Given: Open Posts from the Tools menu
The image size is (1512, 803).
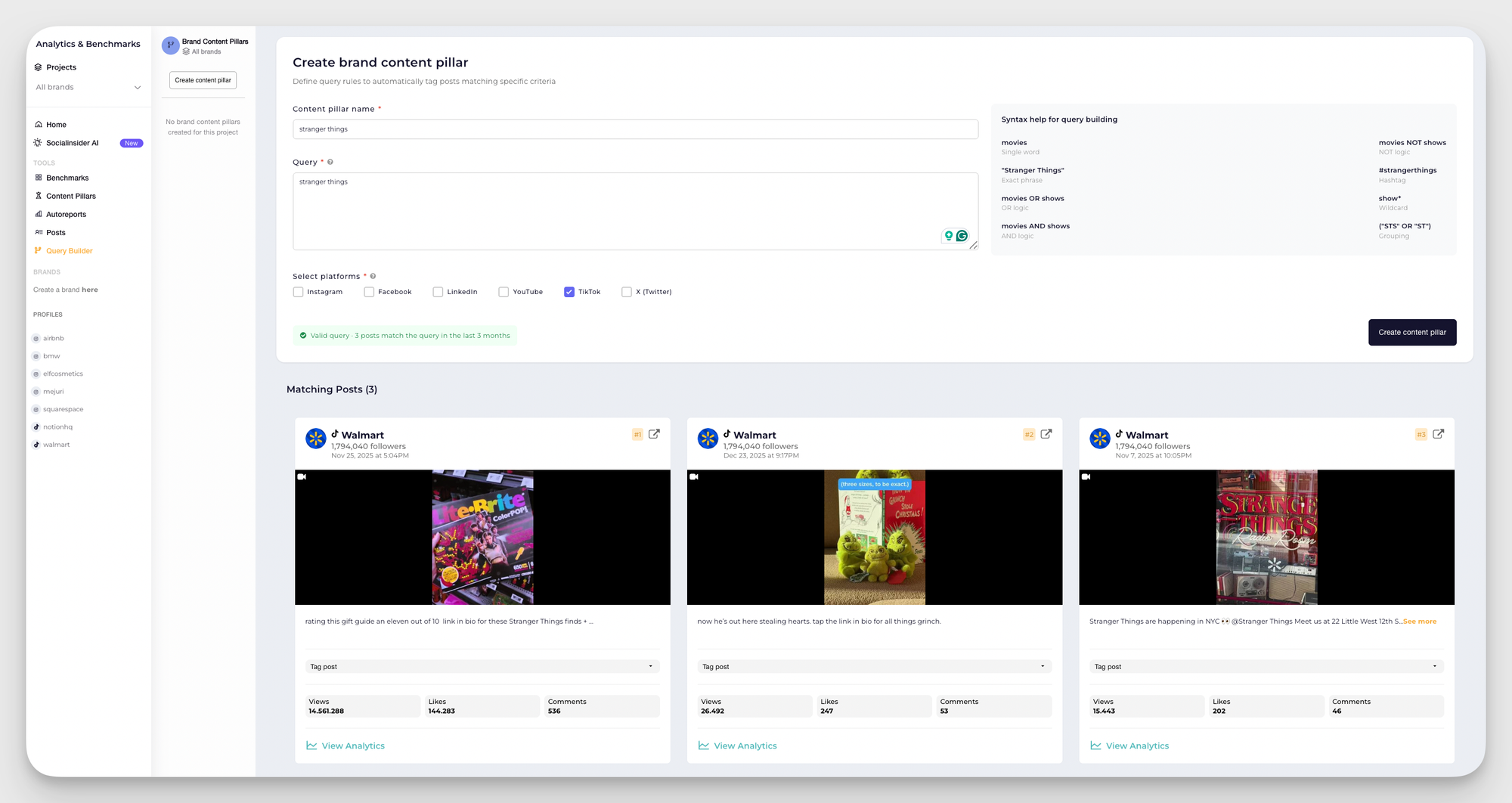Looking at the screenshot, I should [x=55, y=232].
